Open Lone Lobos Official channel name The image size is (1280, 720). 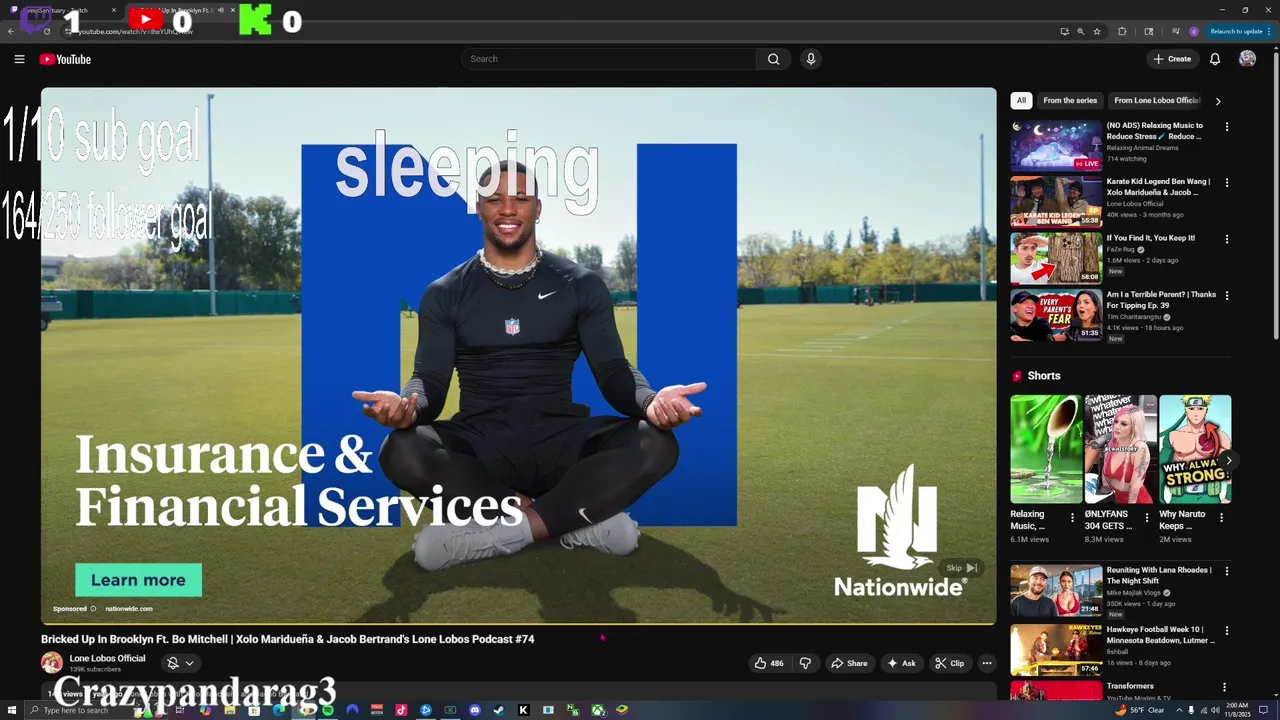coord(107,658)
